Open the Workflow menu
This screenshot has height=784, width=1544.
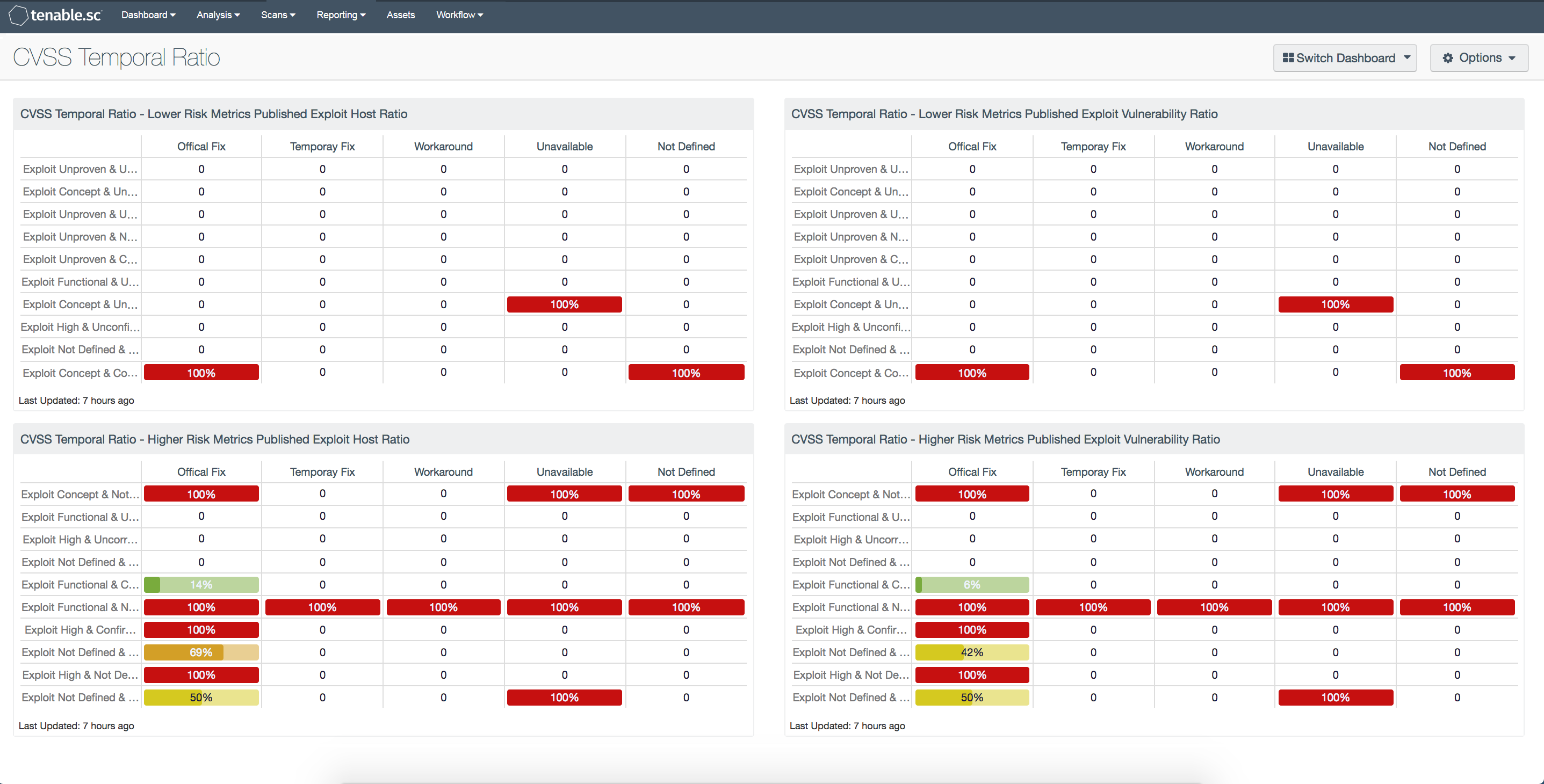[459, 15]
